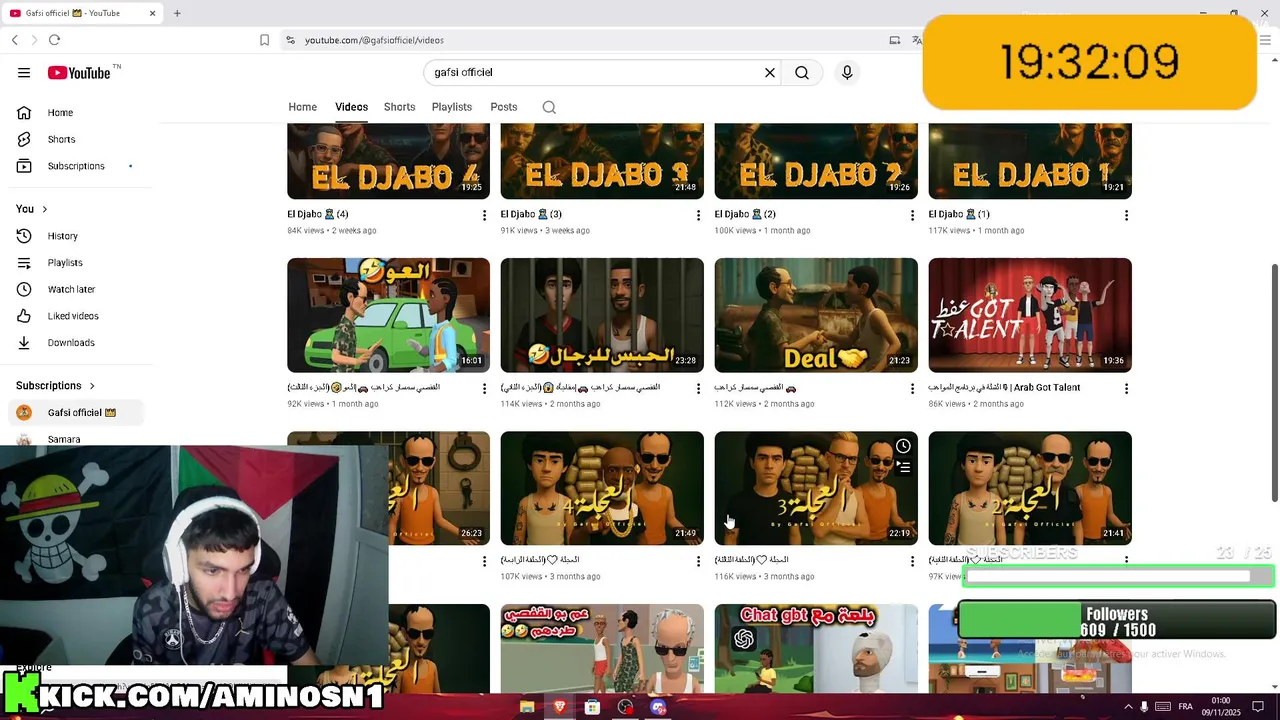Open a new browser tab

pyautogui.click(x=177, y=13)
